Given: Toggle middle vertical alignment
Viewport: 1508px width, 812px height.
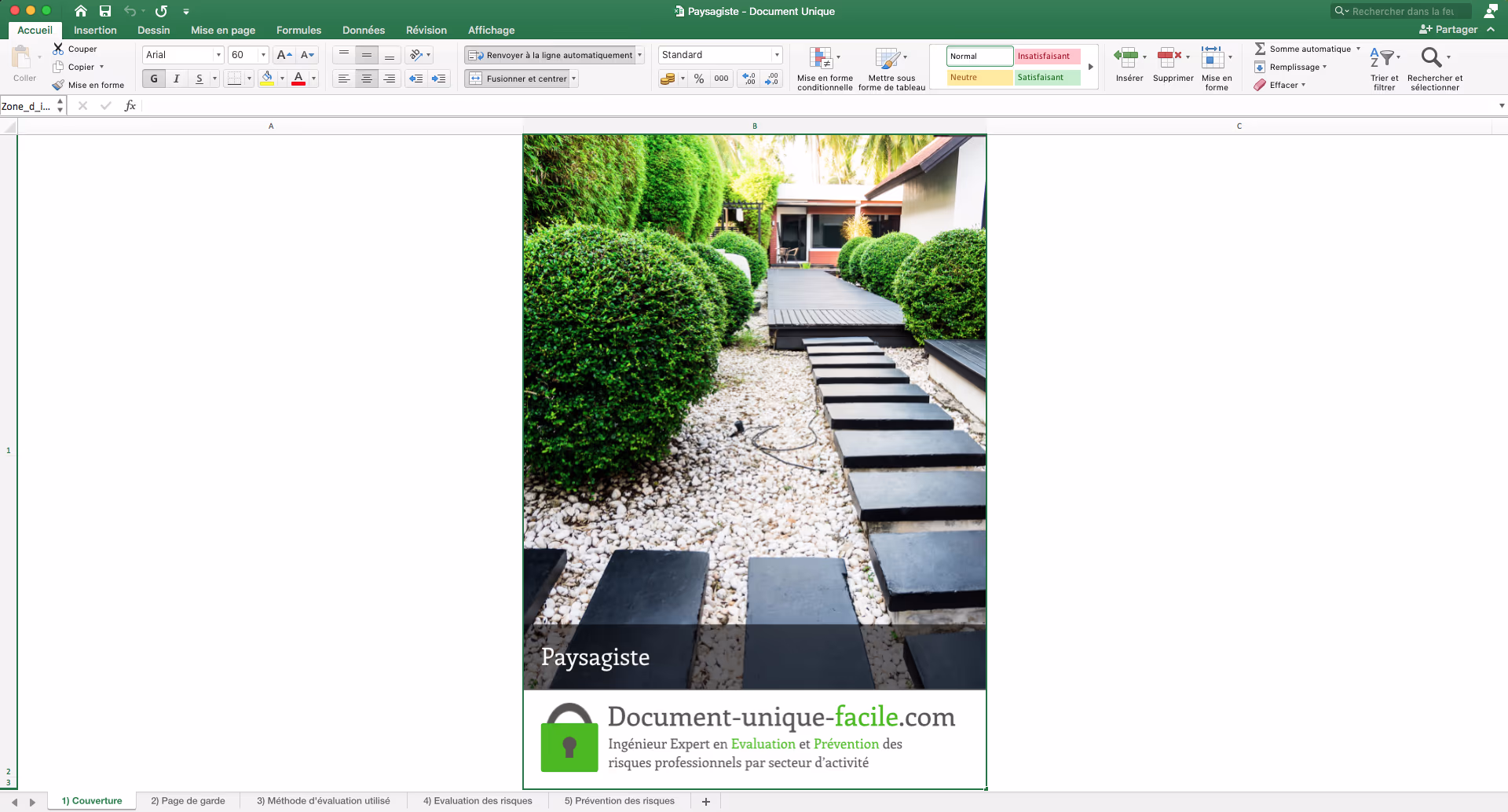Looking at the screenshot, I should (366, 55).
